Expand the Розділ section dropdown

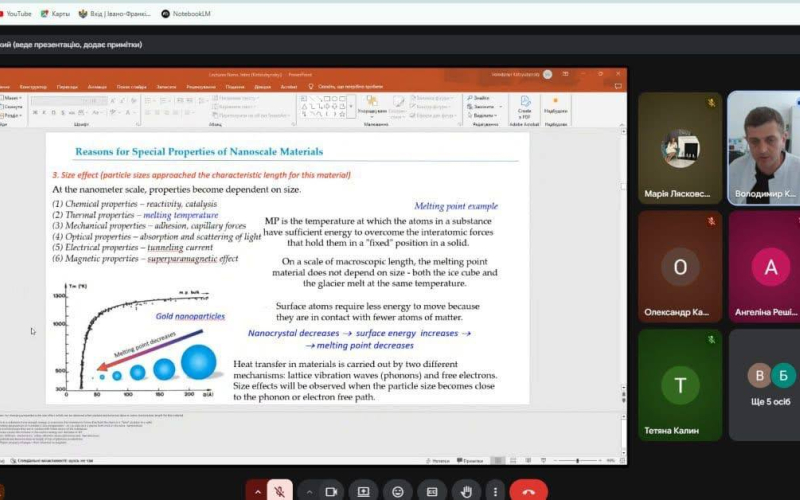click(x=11, y=115)
